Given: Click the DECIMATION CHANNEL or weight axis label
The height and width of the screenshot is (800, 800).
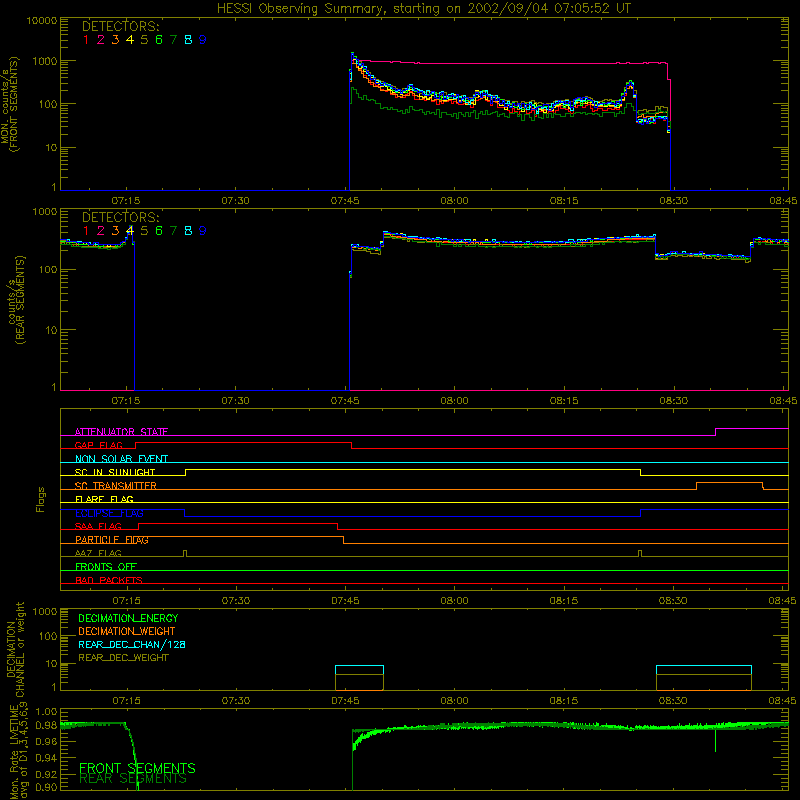Looking at the screenshot, I should [x=15, y=649].
